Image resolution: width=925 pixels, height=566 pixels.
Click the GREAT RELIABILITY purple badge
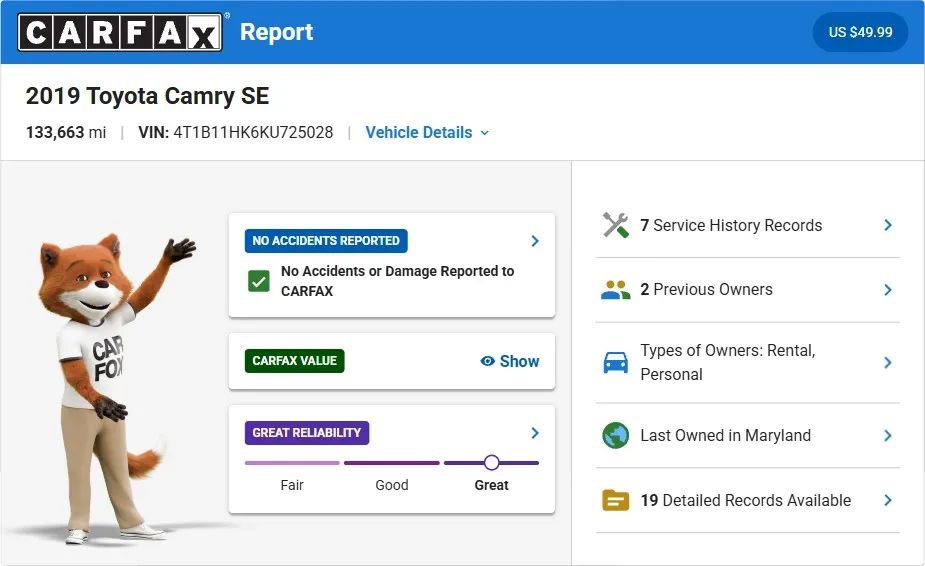coord(307,433)
